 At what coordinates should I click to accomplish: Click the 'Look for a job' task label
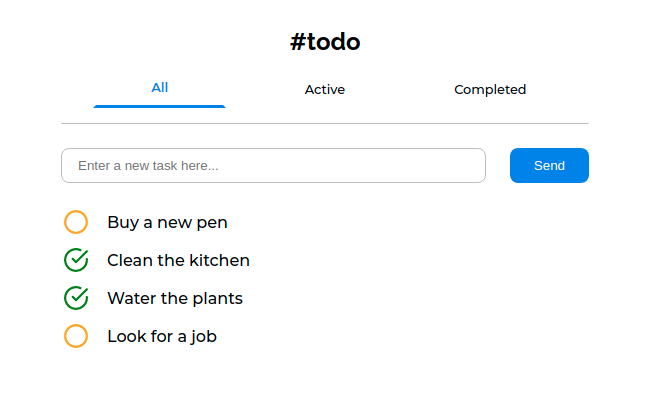point(162,336)
